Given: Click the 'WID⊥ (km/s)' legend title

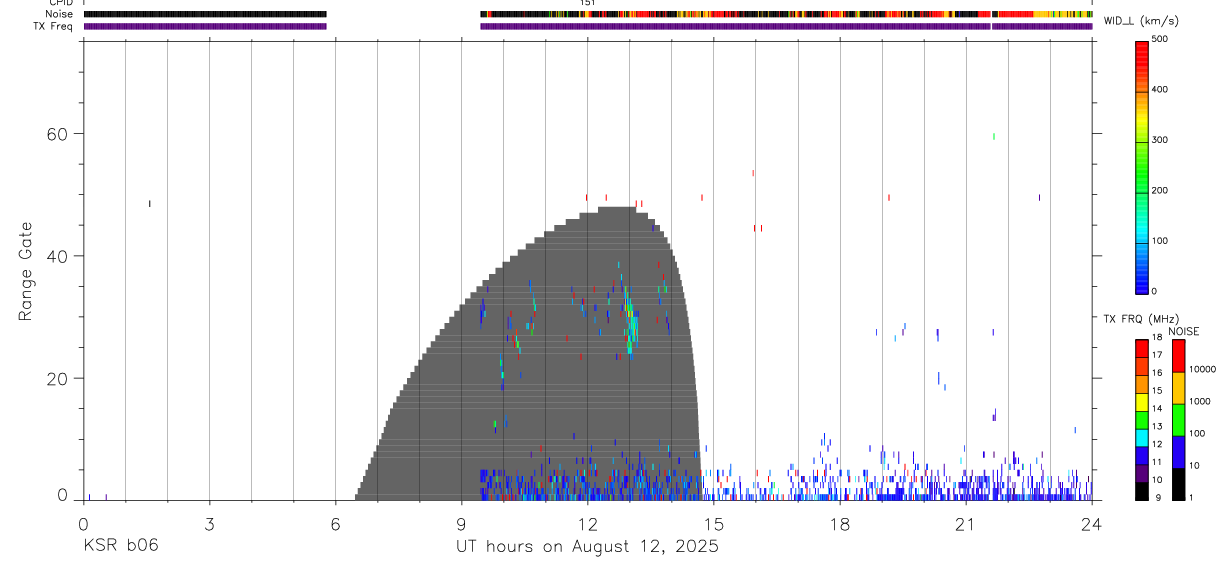Looking at the screenshot, I should coord(1140,21).
